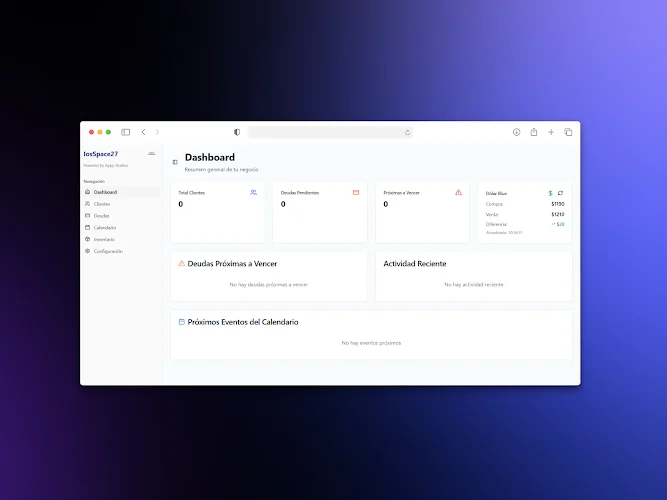Viewport: 667px width, 500px height.
Task: Click the 'Próximos Eventos del Calendario' heading
Action: (x=243, y=322)
